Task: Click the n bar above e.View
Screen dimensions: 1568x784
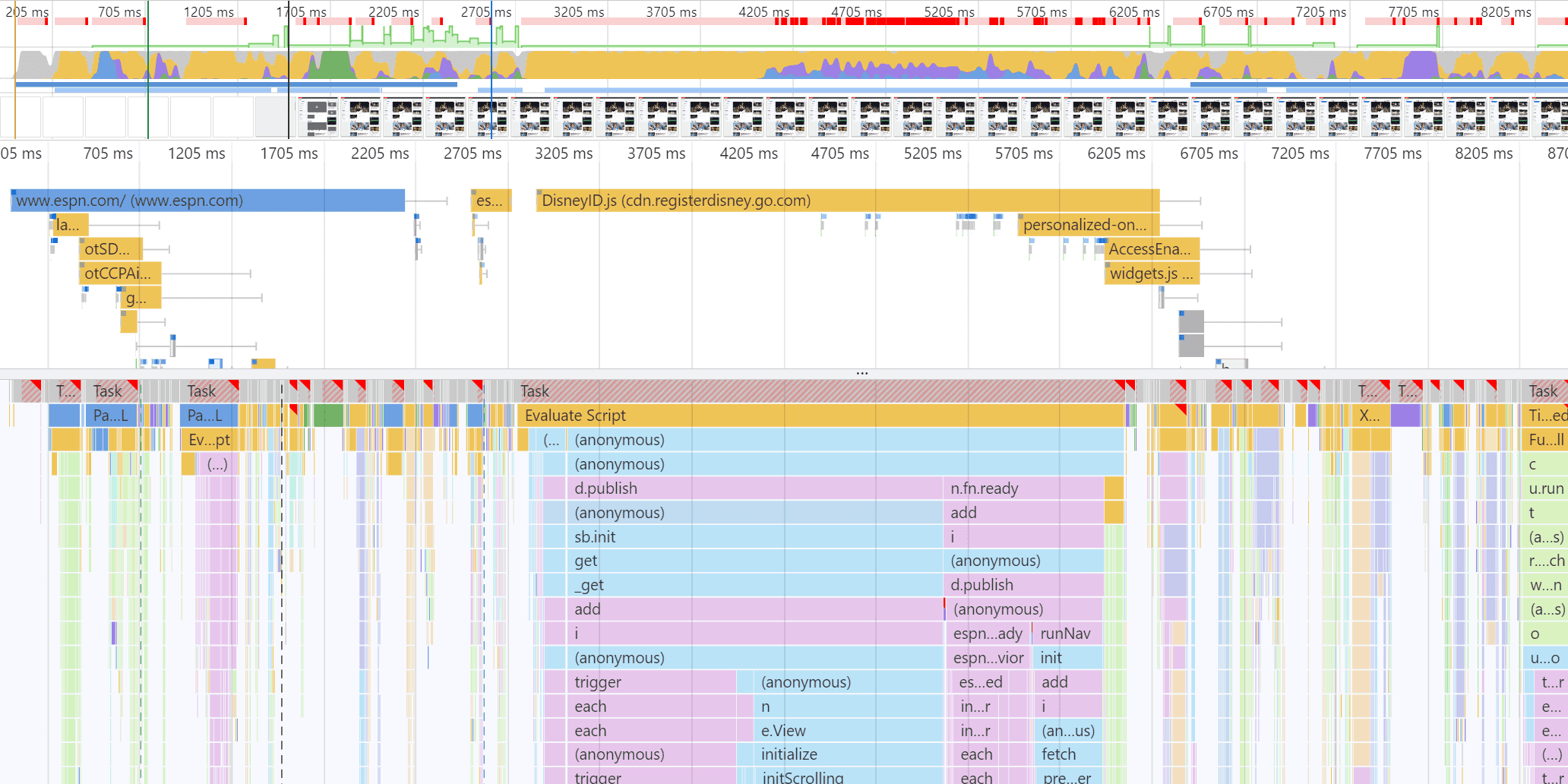Action: [x=848, y=707]
